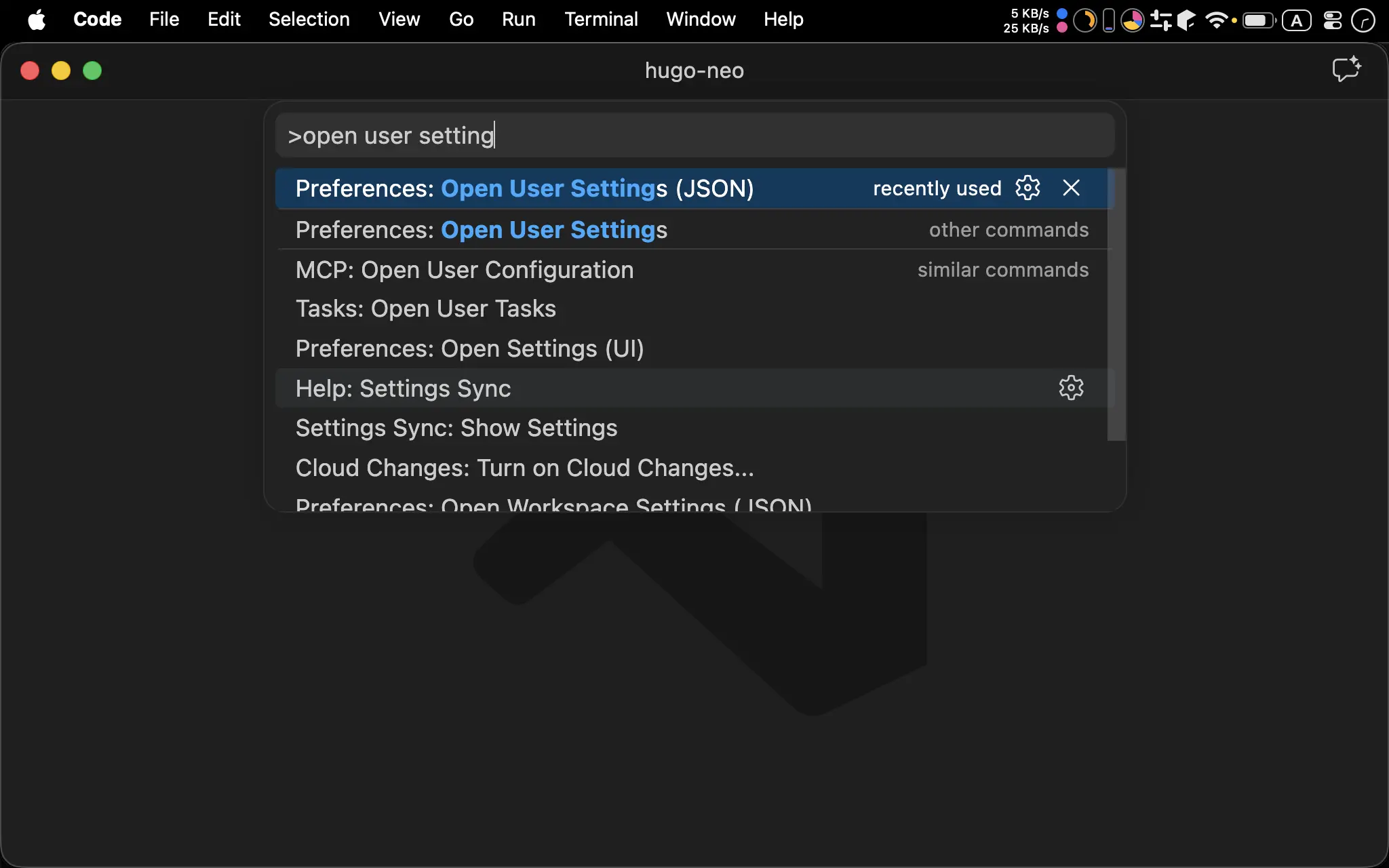This screenshot has height=868, width=1389.
Task: Click the battery status icon
Action: click(x=1259, y=20)
